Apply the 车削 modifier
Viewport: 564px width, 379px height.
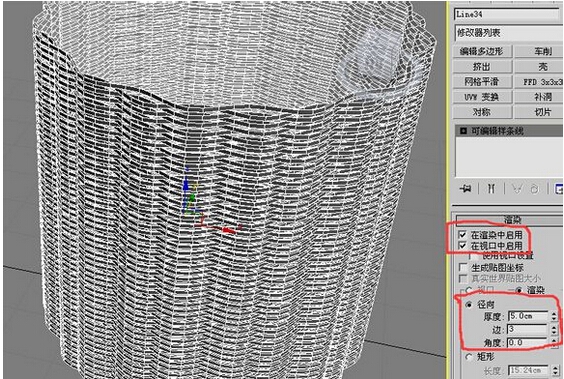coord(539,51)
